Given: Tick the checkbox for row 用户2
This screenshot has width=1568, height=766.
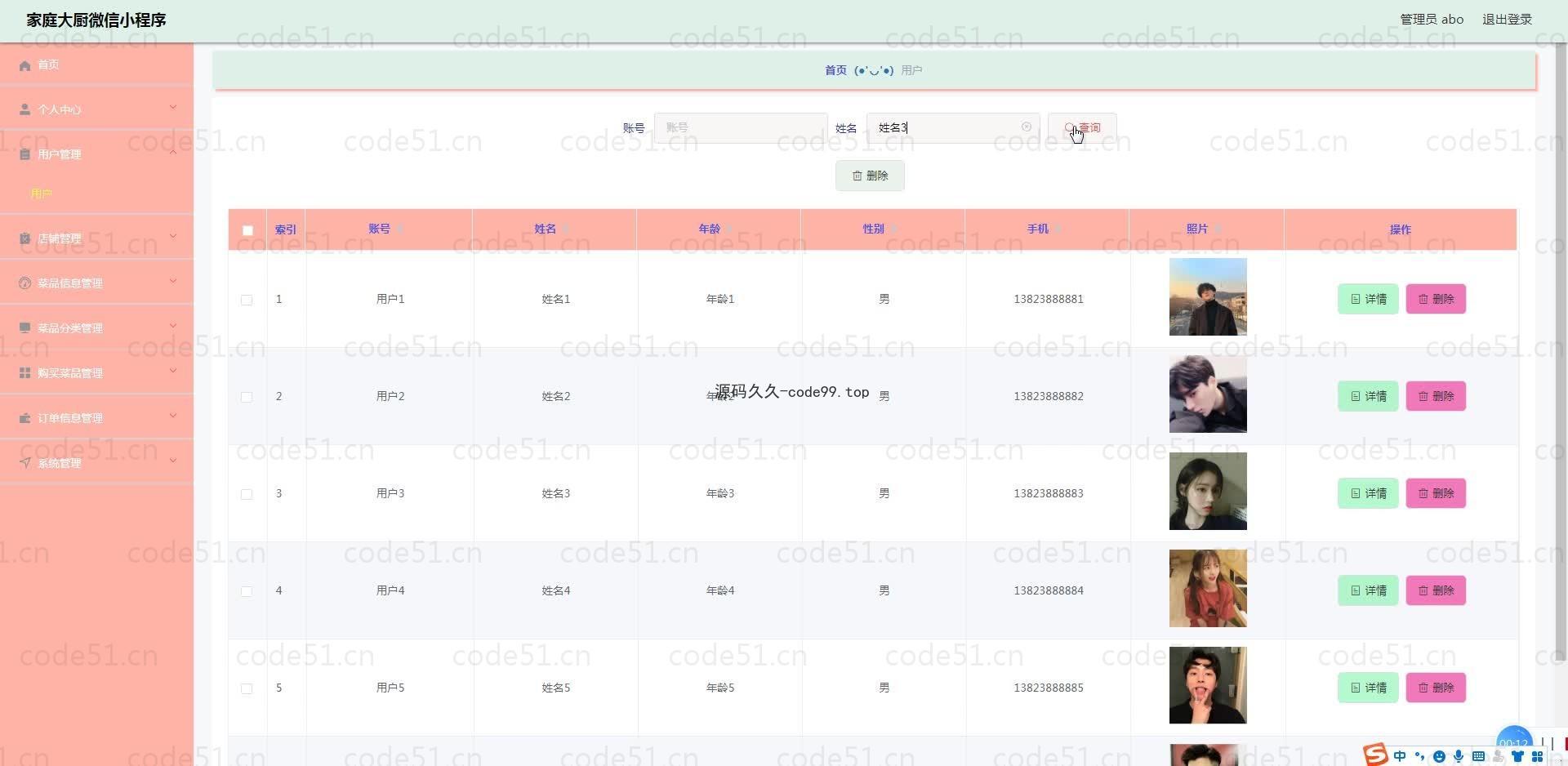Looking at the screenshot, I should coord(247,397).
